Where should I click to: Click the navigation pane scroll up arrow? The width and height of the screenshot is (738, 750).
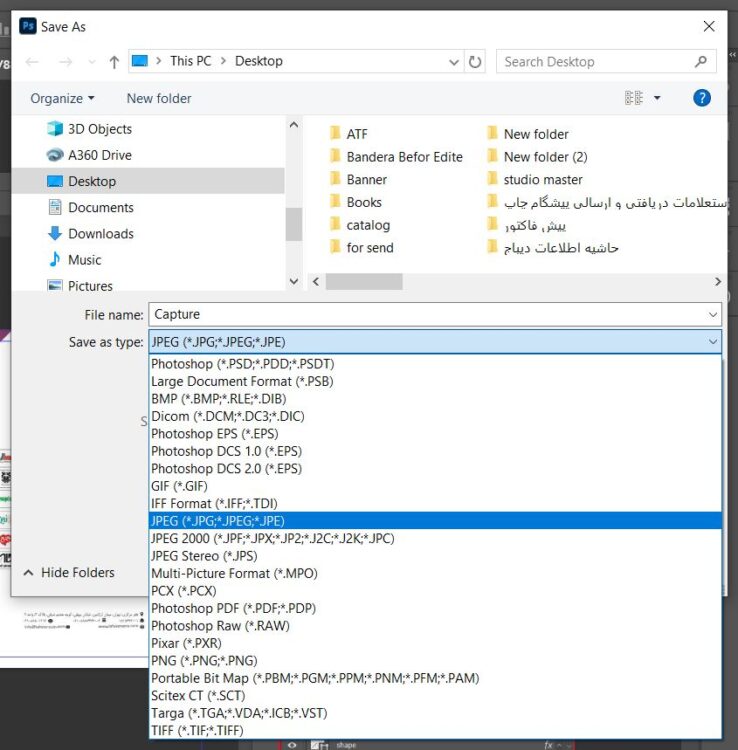pyautogui.click(x=294, y=125)
